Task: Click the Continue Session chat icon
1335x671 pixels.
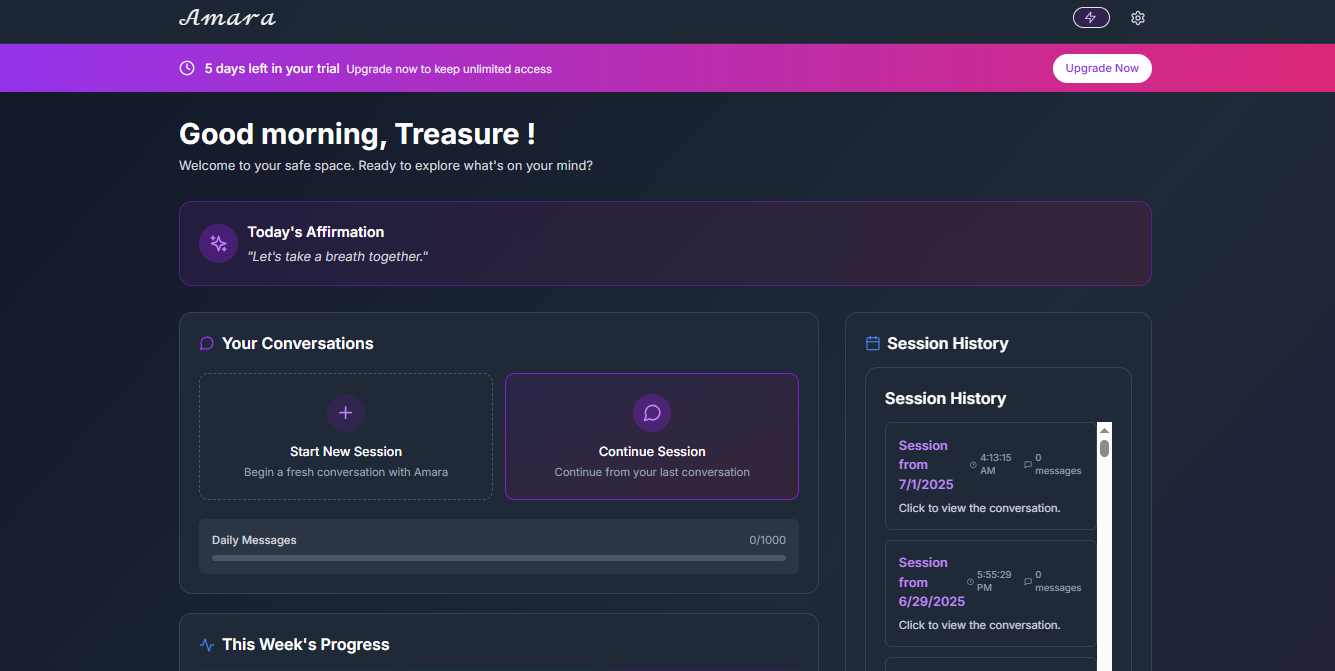Action: [x=652, y=412]
